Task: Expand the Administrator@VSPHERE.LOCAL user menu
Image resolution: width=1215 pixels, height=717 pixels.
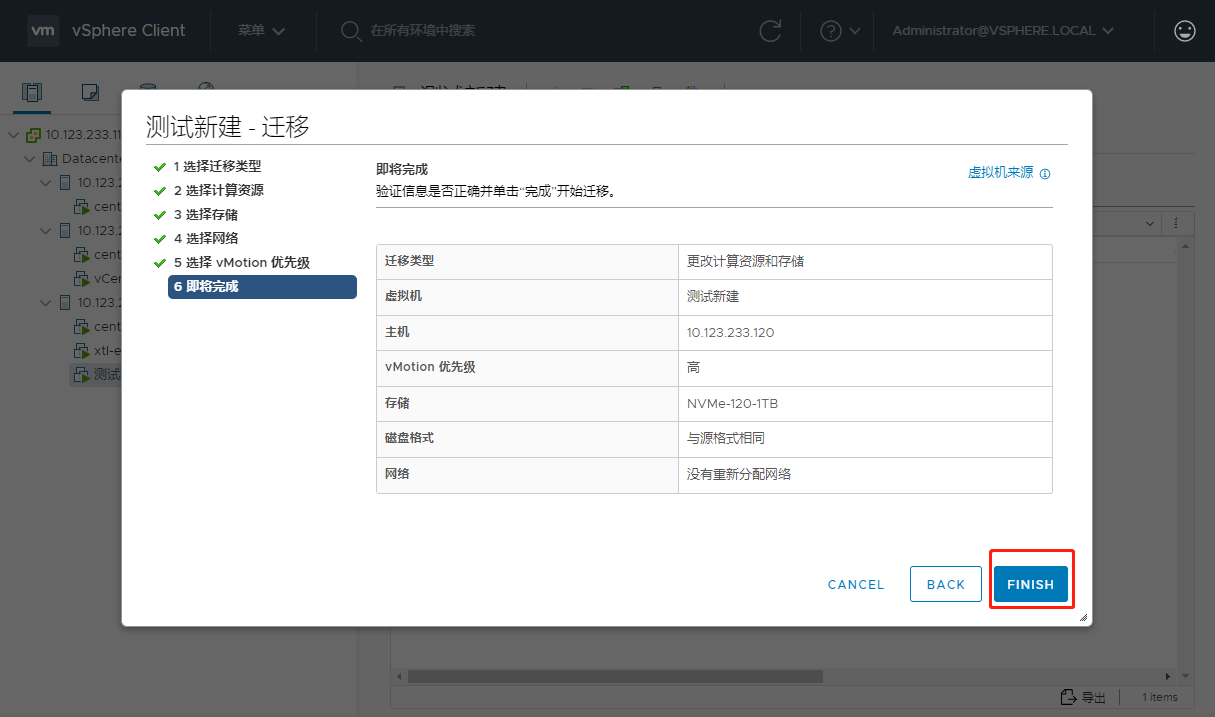Action: (1003, 30)
